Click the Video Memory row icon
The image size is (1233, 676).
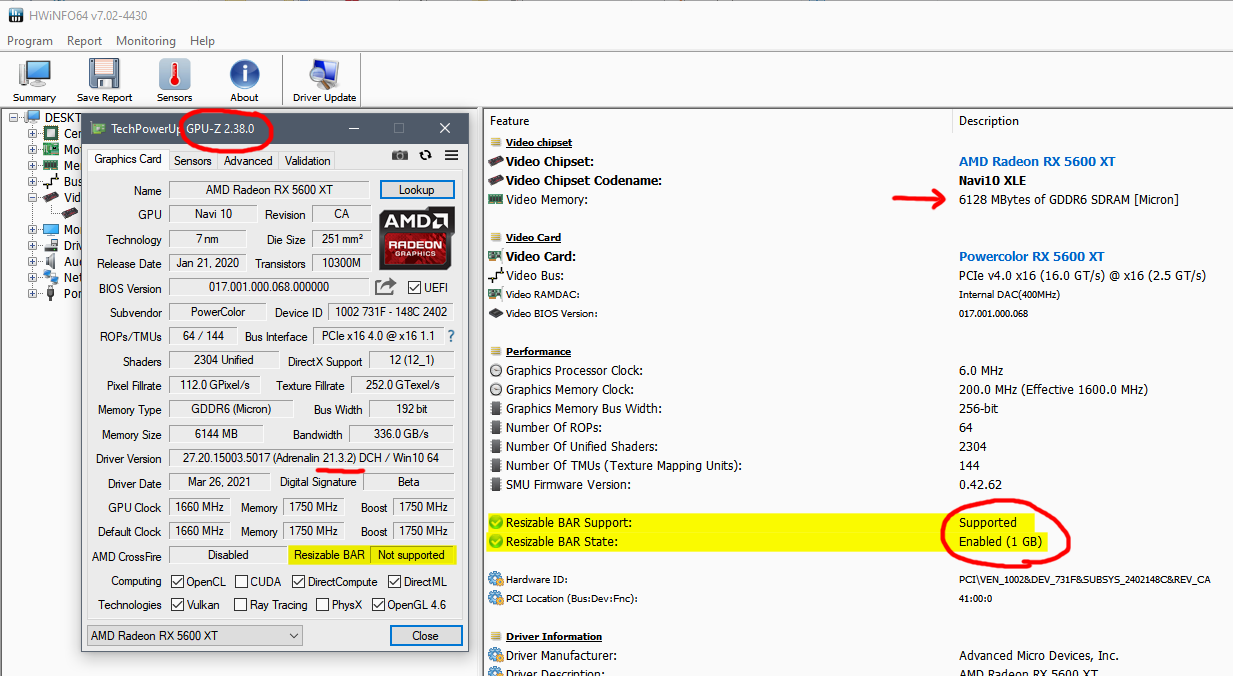(x=494, y=199)
